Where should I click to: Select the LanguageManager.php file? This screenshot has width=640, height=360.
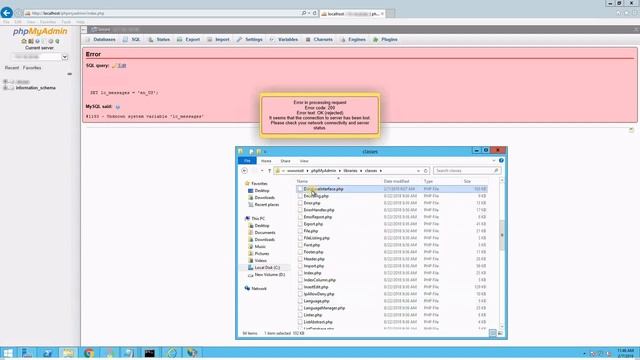pos(324,308)
